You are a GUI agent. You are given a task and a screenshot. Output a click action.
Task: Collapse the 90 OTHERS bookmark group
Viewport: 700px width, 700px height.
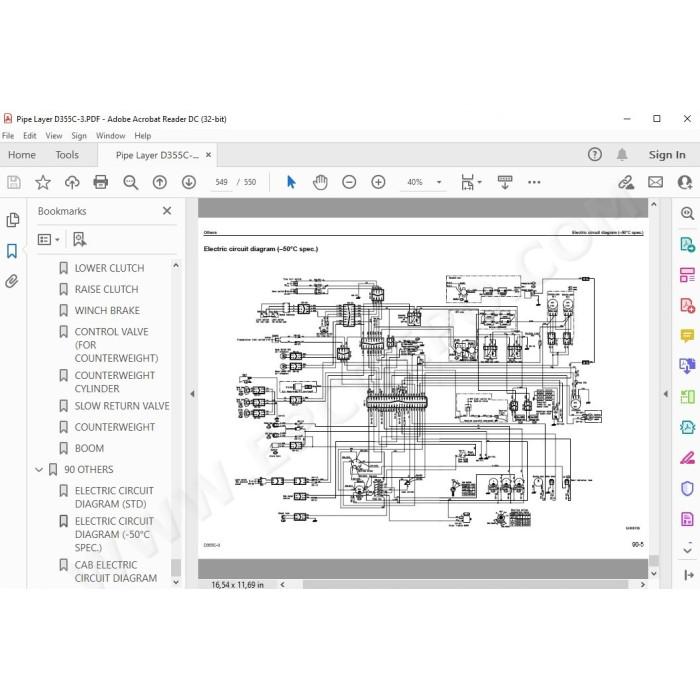coord(39,470)
